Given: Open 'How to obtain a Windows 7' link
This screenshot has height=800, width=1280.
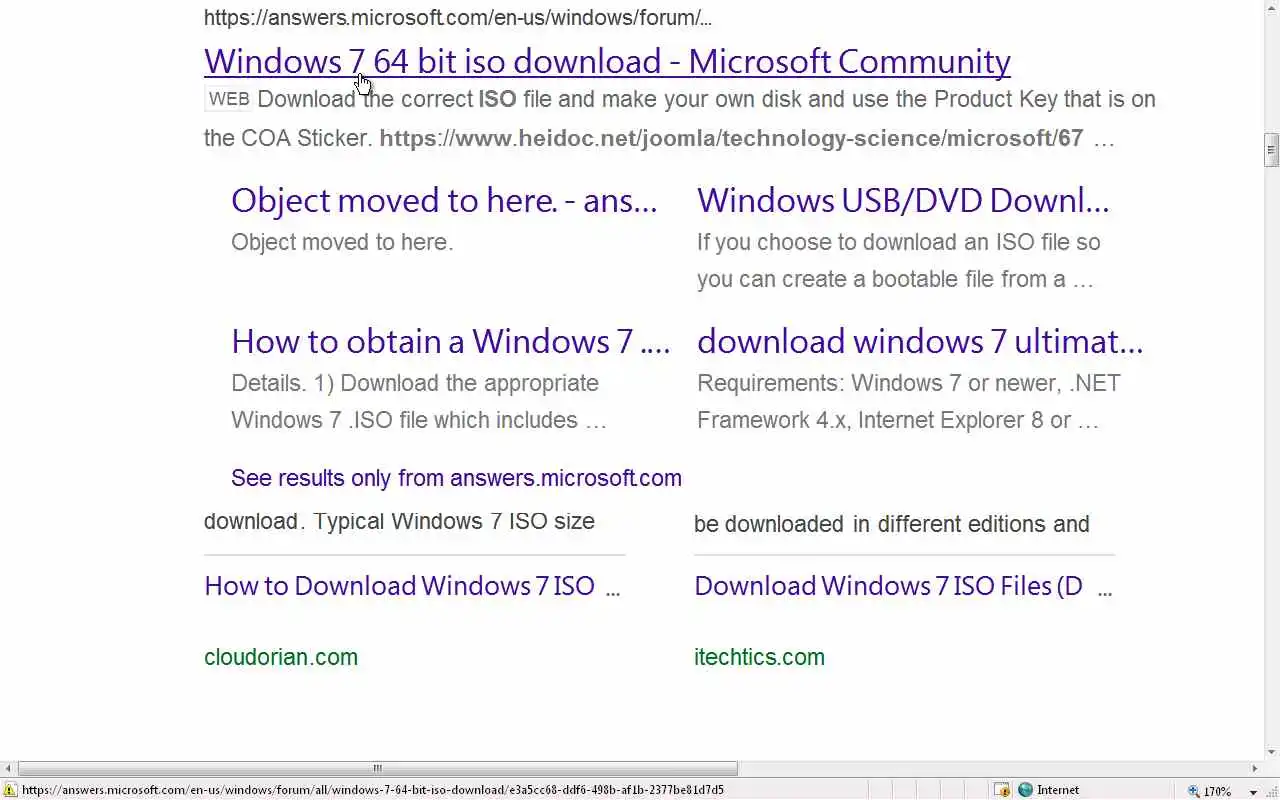Looking at the screenshot, I should pos(450,341).
